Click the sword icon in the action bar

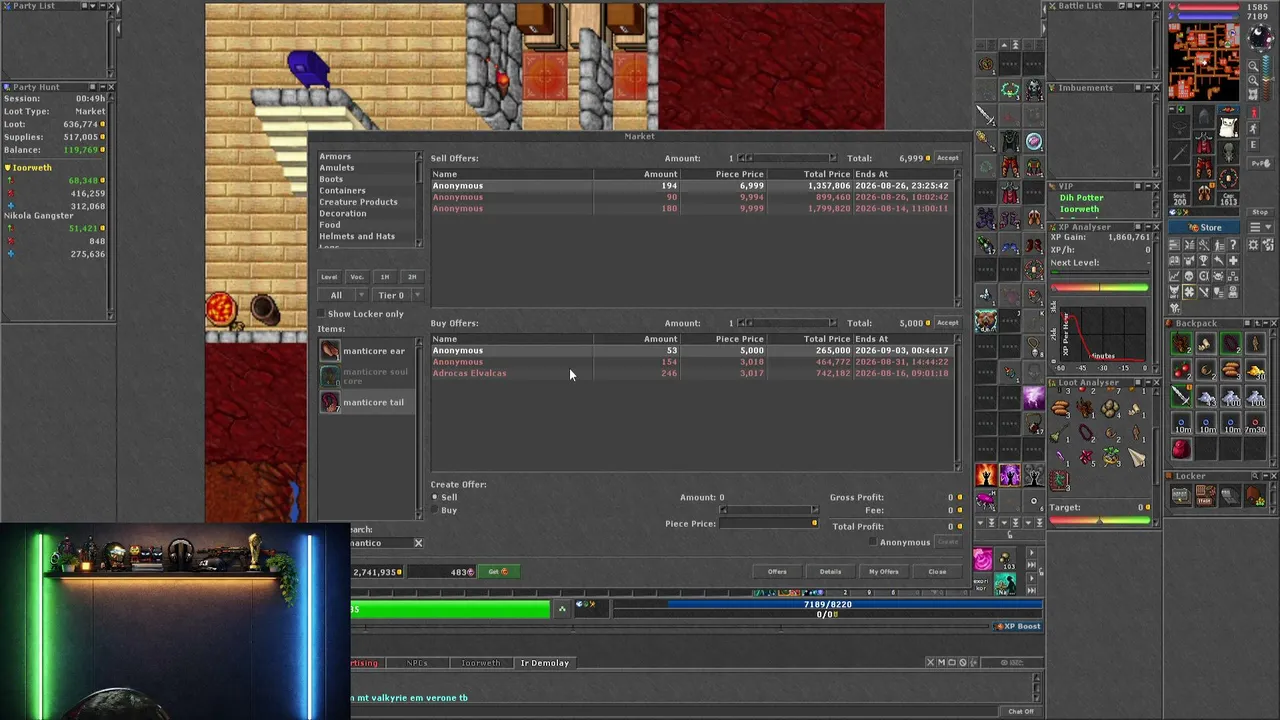tap(986, 115)
